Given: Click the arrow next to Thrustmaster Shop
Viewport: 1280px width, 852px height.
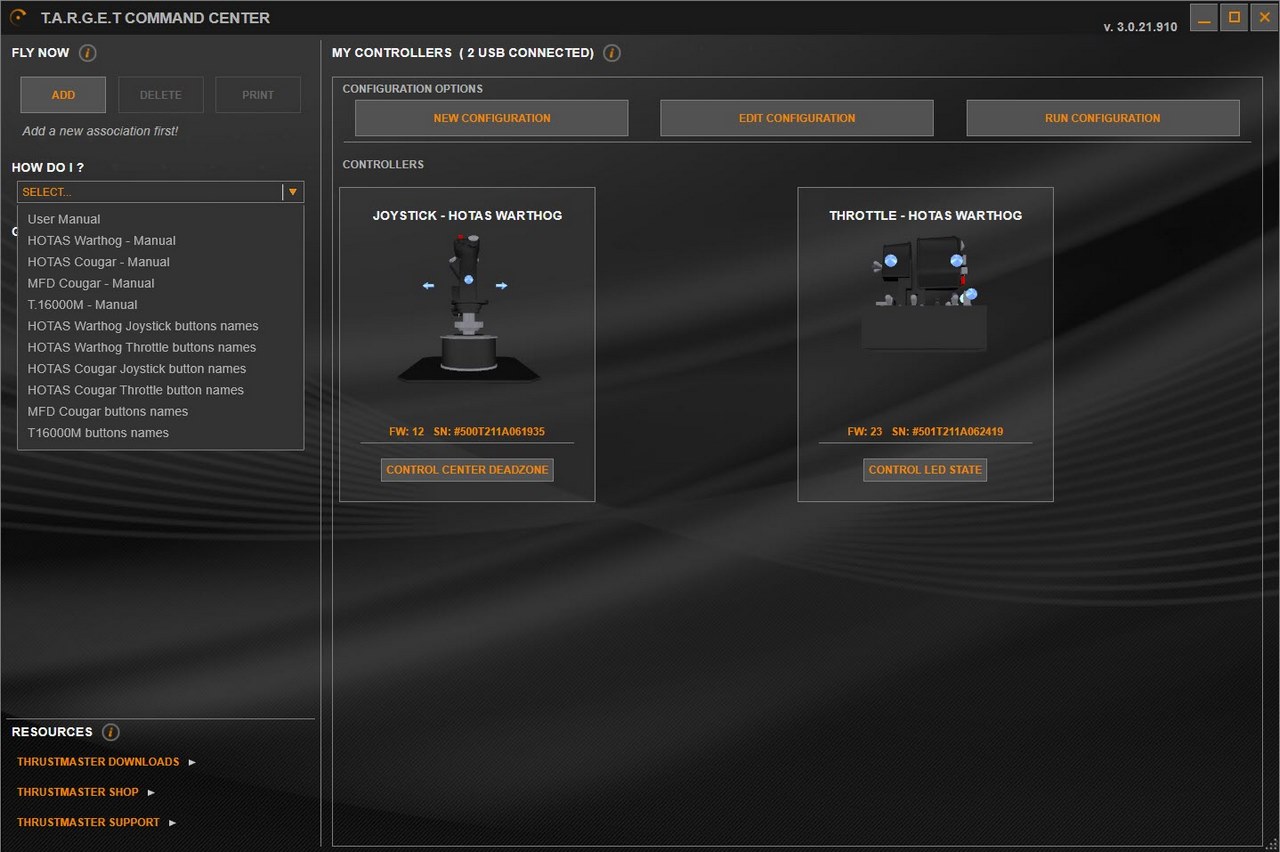Looking at the screenshot, I should 151,792.
